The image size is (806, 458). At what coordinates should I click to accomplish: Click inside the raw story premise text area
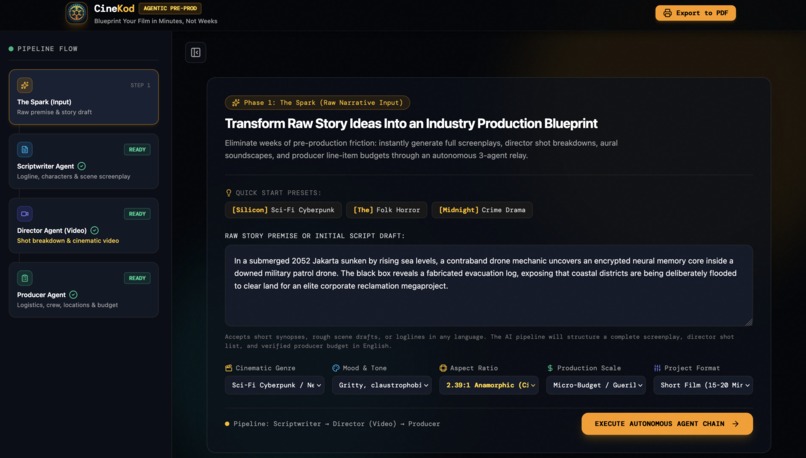[489, 286]
